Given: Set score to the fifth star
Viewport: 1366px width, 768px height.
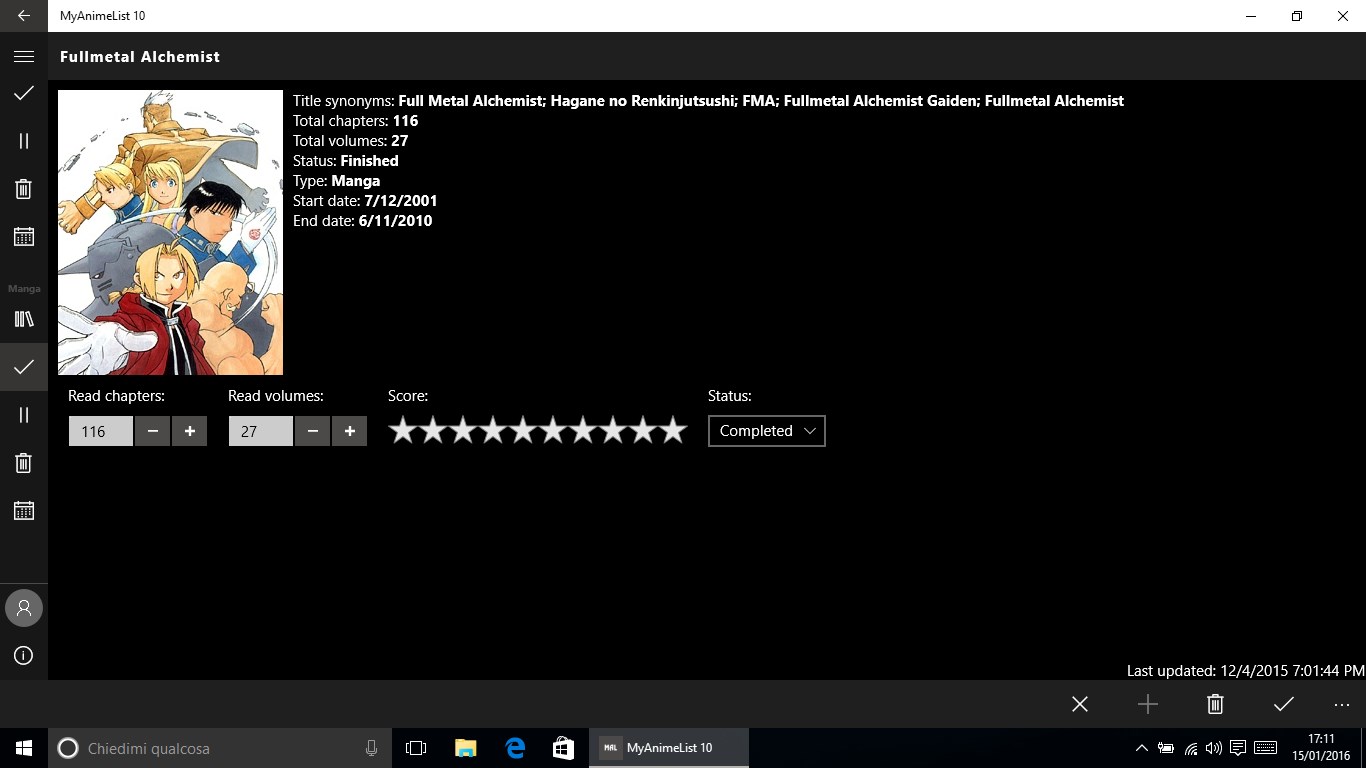Looking at the screenshot, I should point(523,430).
